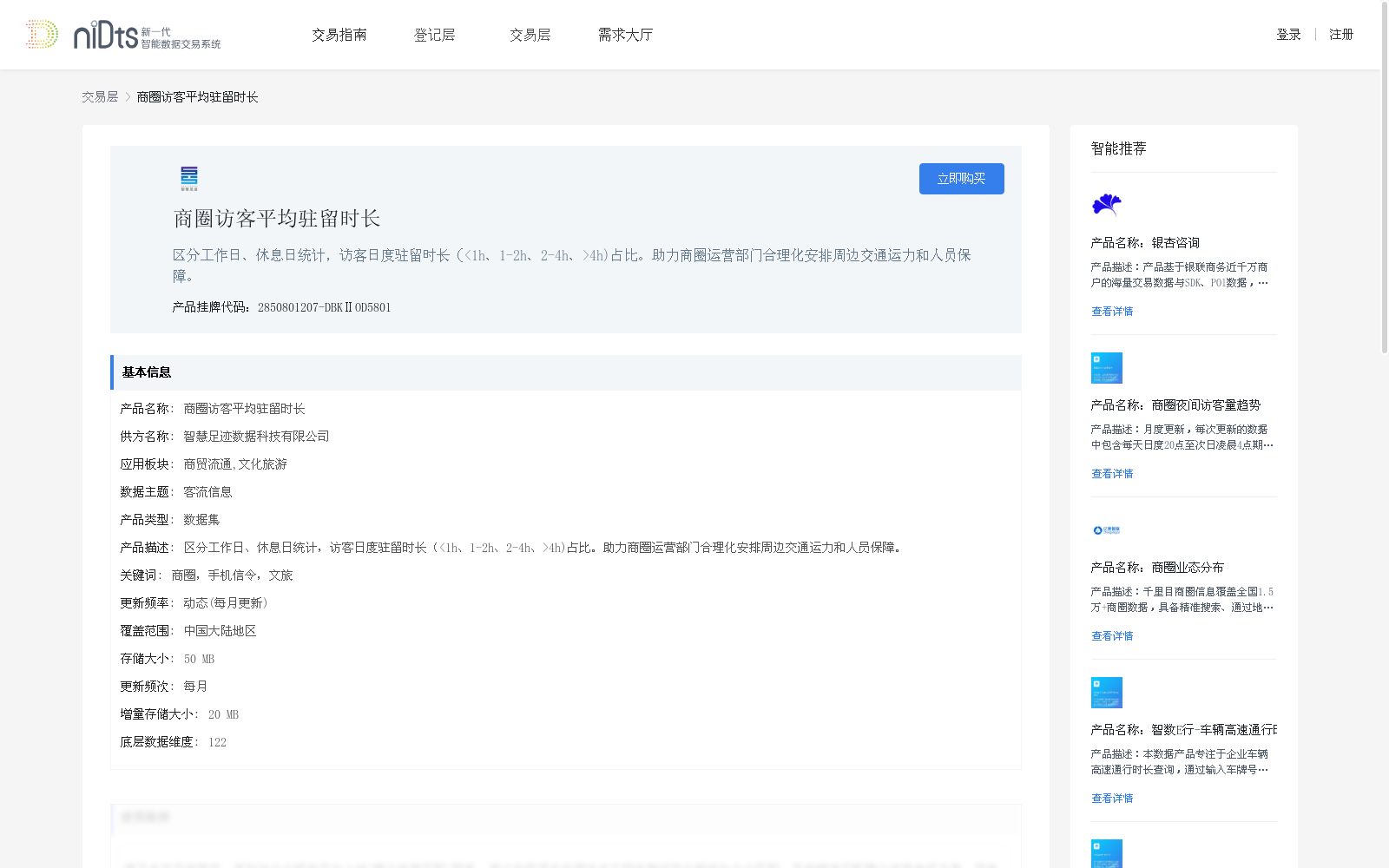Click product name 智数E行-车辆高速通行

(1214, 730)
